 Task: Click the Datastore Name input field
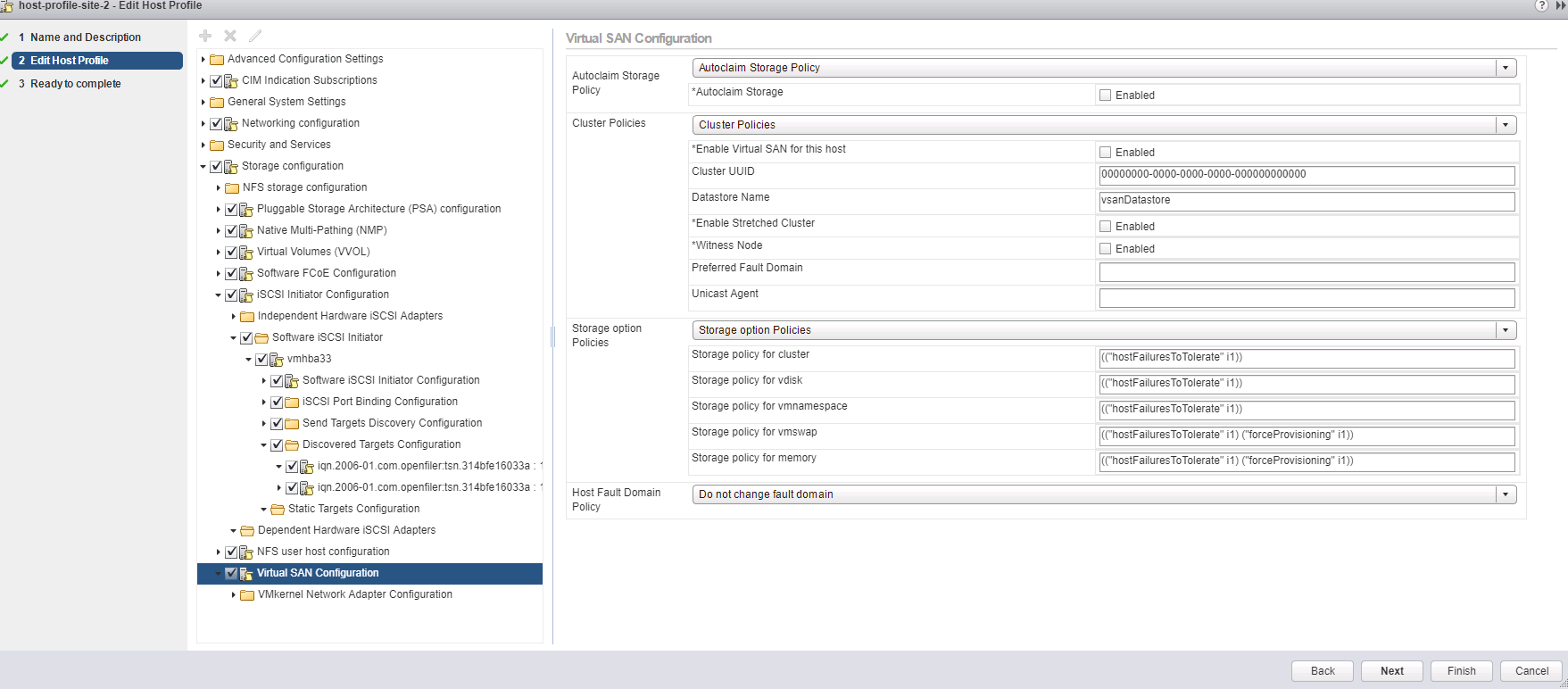click(1307, 201)
